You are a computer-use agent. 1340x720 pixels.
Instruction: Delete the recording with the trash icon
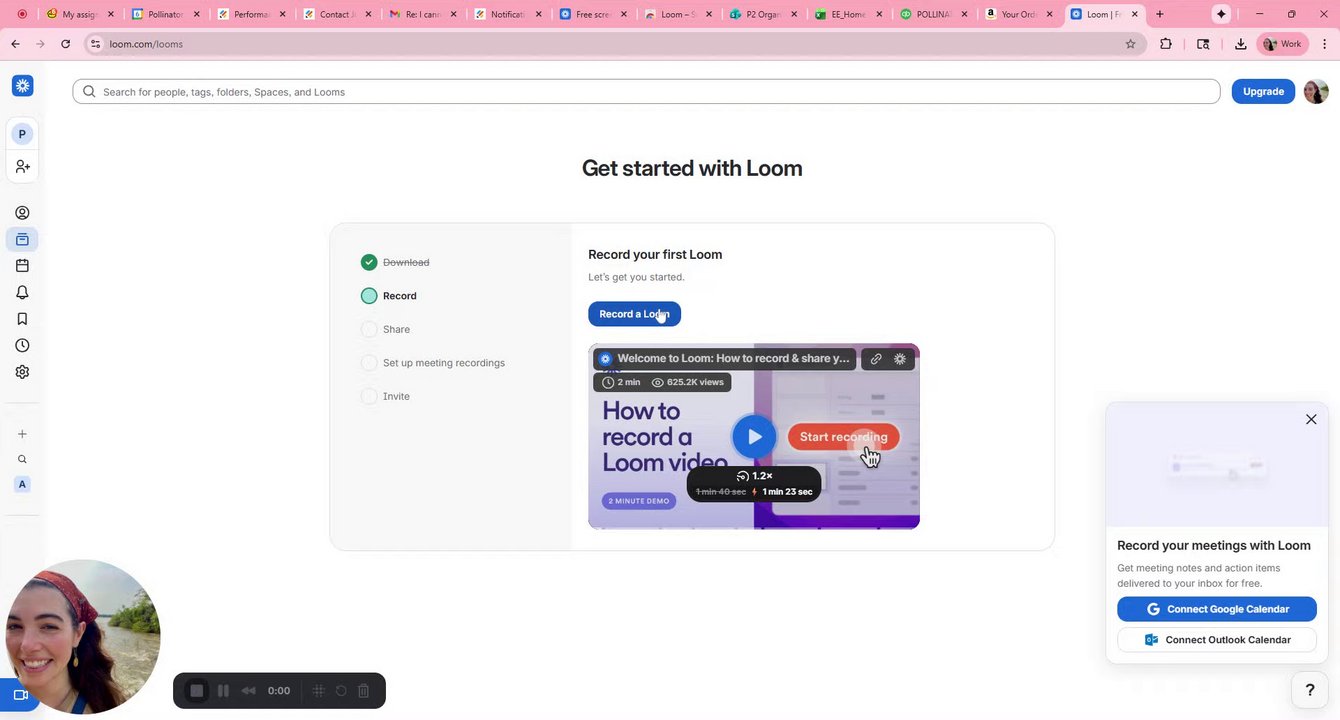coord(364,691)
